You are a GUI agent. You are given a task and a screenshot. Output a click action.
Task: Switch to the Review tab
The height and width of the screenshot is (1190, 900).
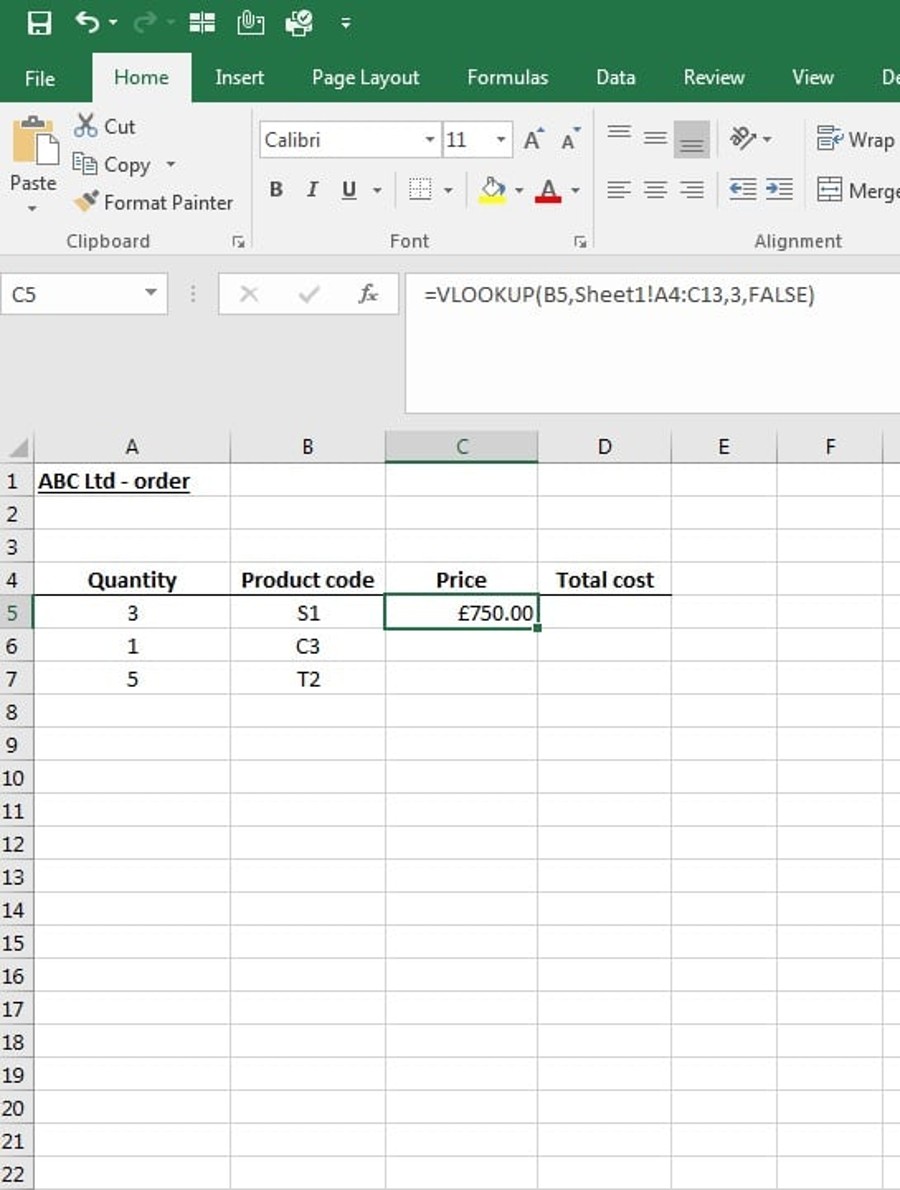pos(713,77)
